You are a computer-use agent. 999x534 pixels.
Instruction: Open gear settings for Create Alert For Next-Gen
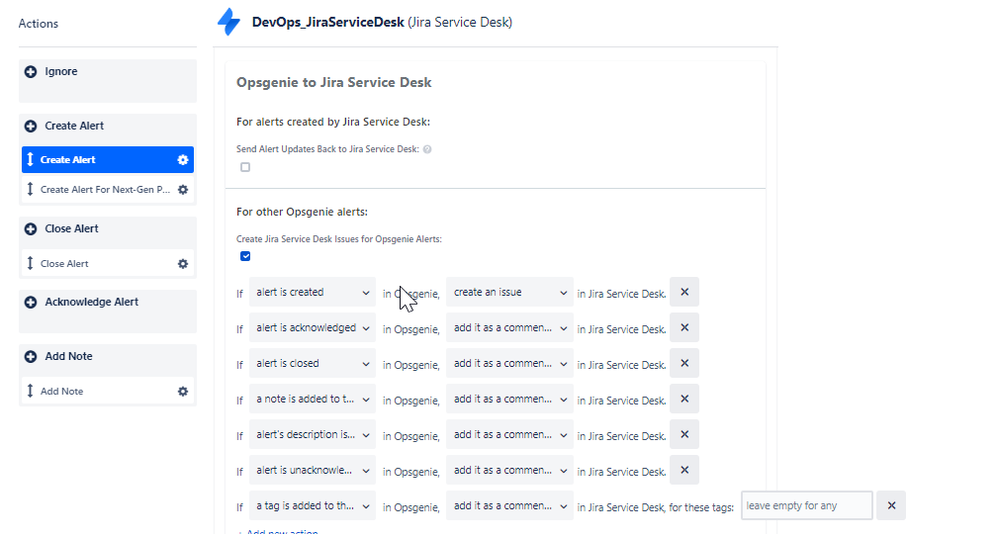point(183,190)
